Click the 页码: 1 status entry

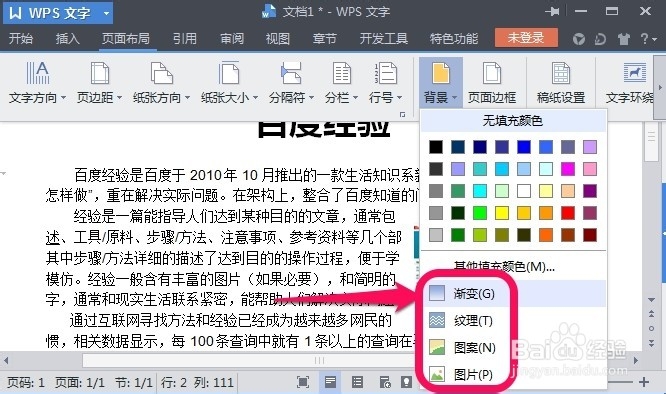pos(25,383)
